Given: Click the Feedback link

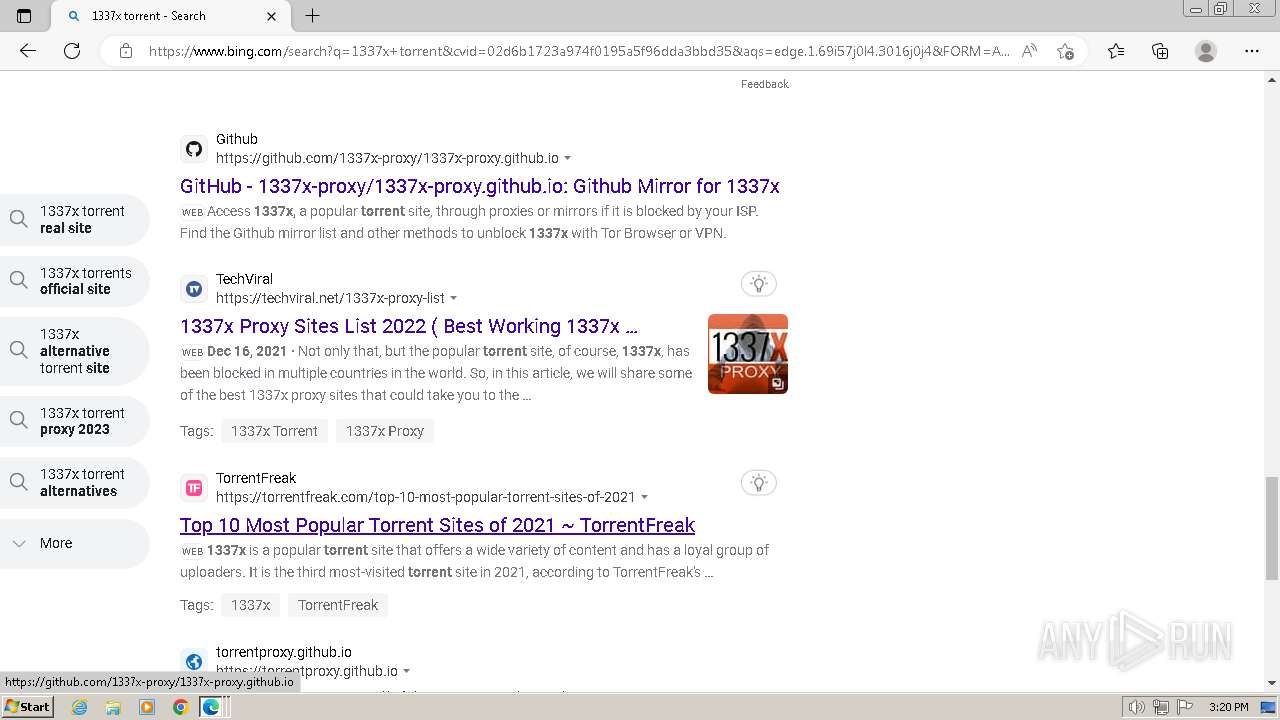Looking at the screenshot, I should click(765, 84).
